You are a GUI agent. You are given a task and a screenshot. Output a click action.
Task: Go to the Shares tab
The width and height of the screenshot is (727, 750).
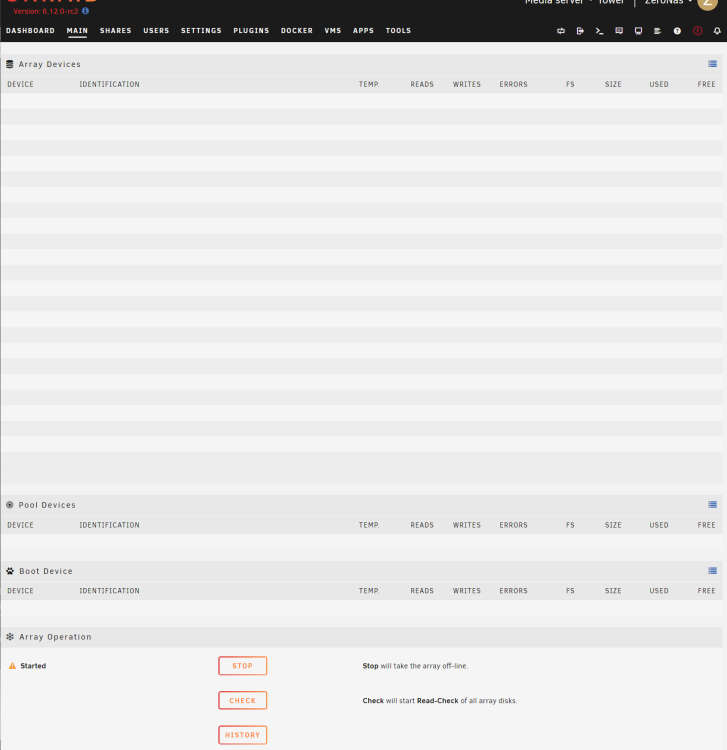click(115, 31)
